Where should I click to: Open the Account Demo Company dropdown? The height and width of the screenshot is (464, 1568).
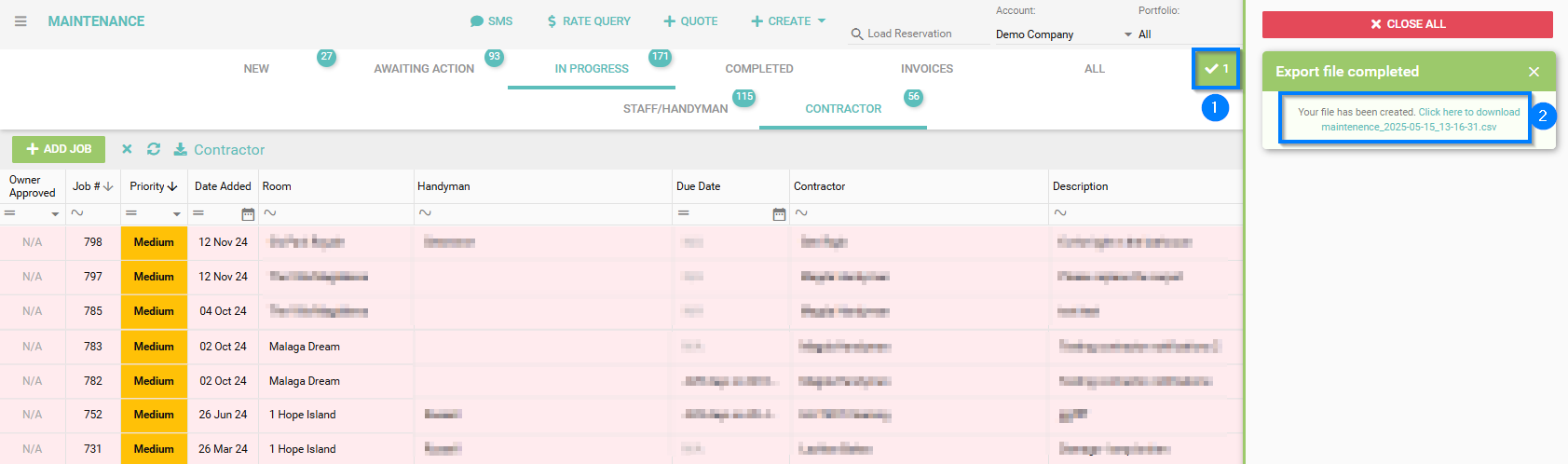click(x=1063, y=34)
